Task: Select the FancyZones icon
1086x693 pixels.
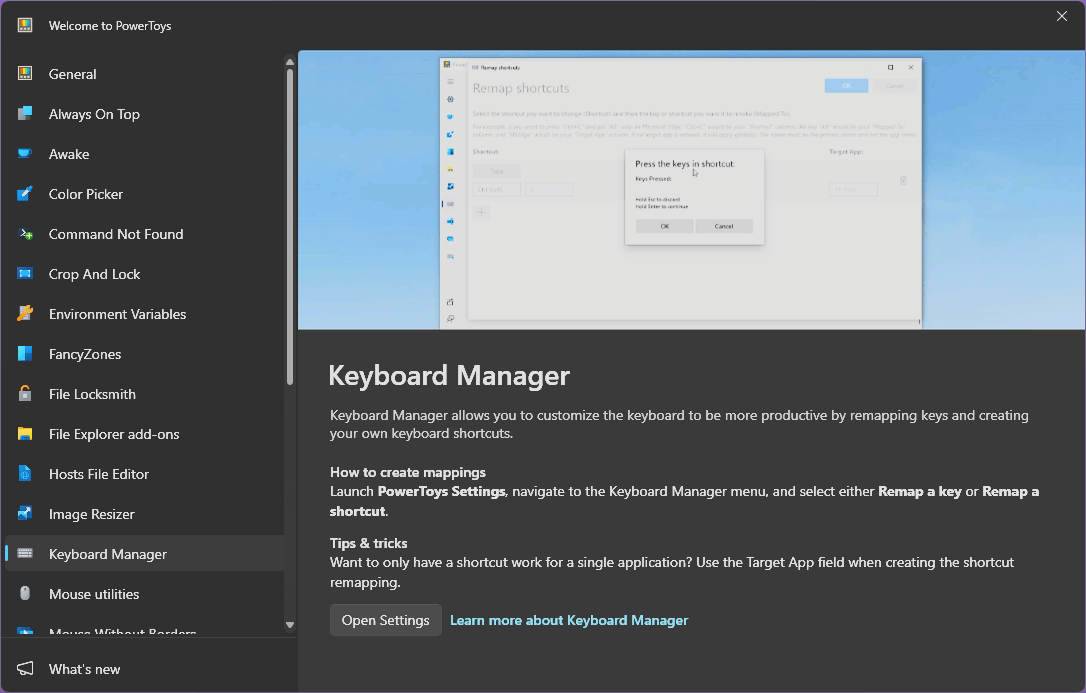Action: (x=30, y=353)
